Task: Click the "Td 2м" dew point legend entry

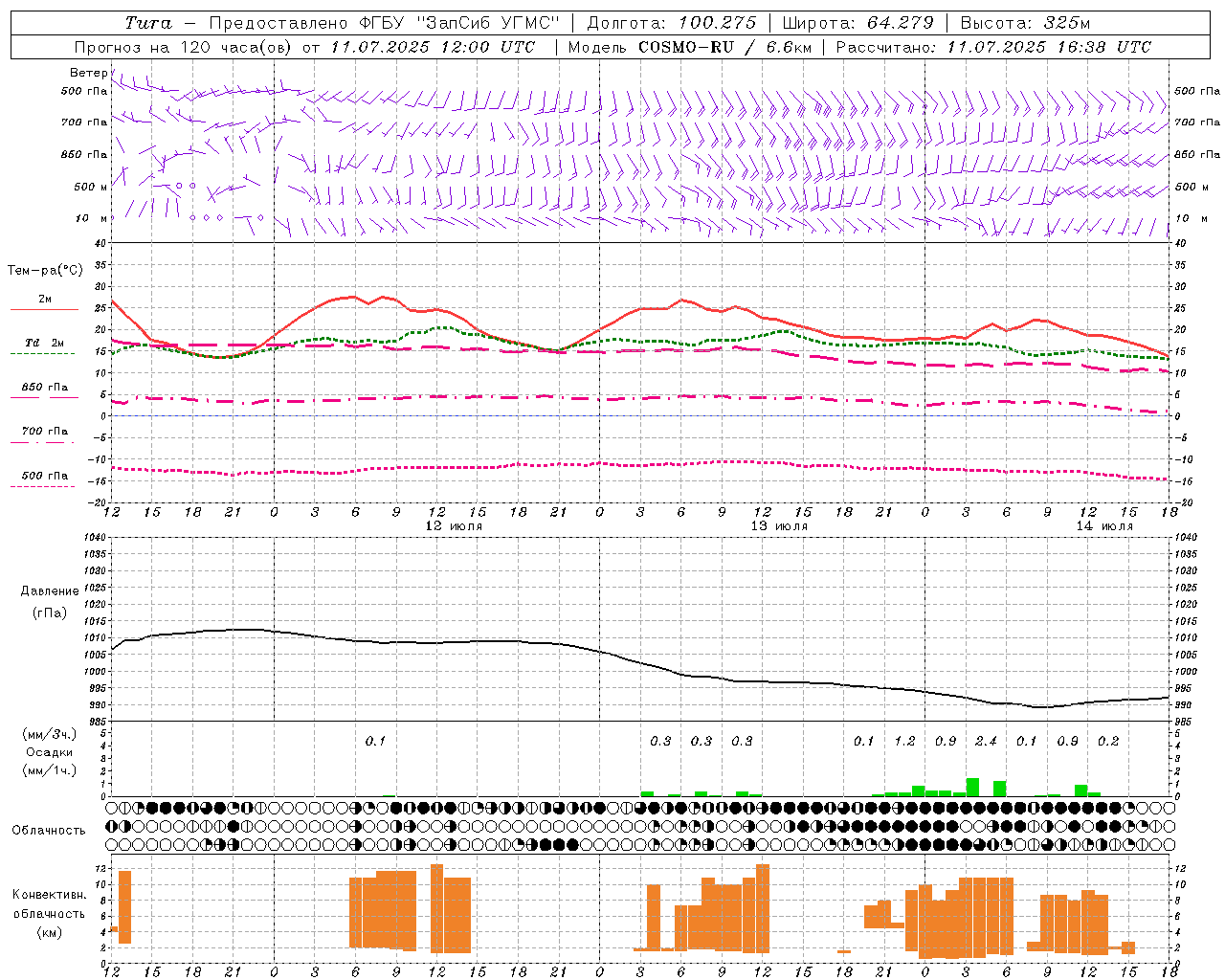Action: click(x=45, y=343)
